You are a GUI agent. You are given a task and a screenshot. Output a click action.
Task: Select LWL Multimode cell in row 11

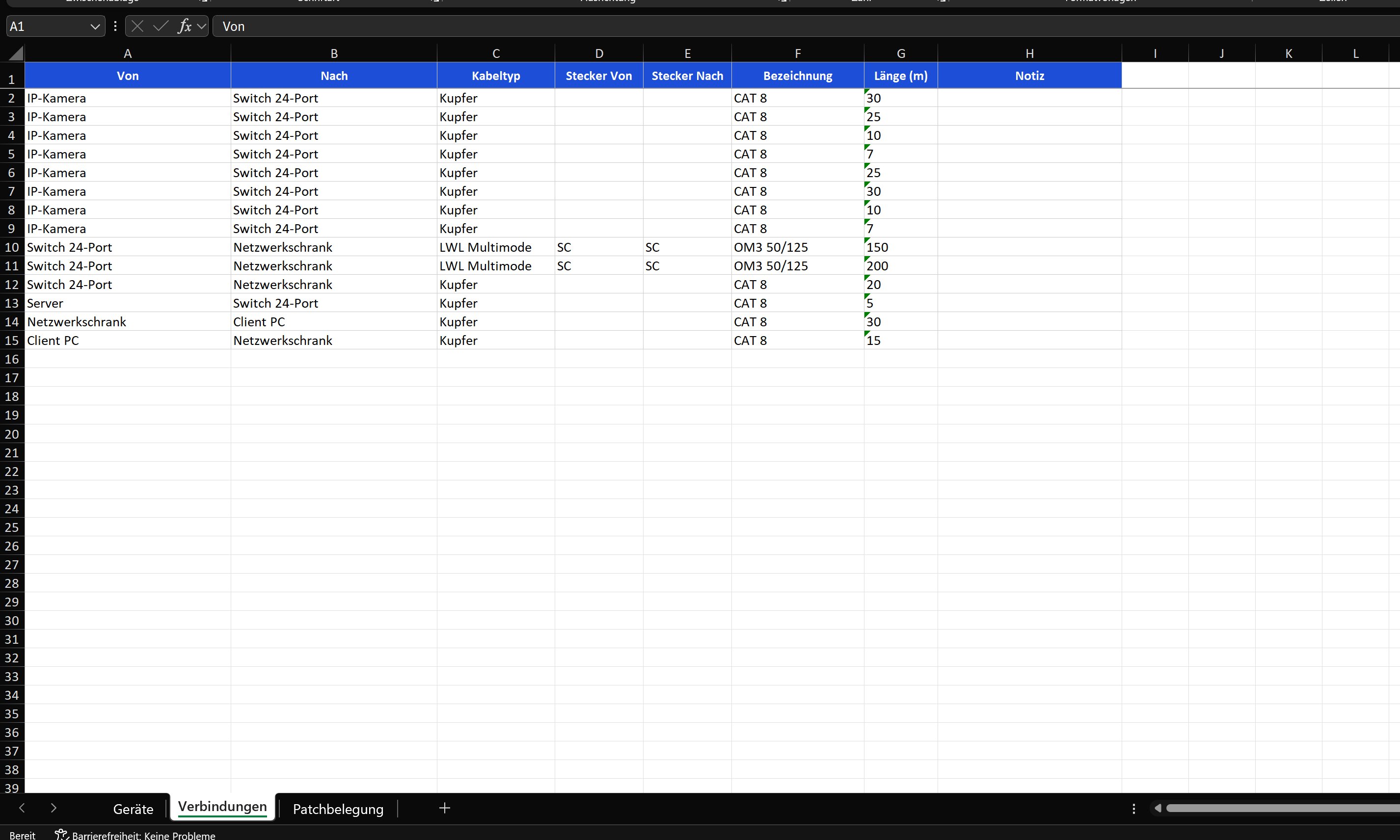(x=496, y=266)
